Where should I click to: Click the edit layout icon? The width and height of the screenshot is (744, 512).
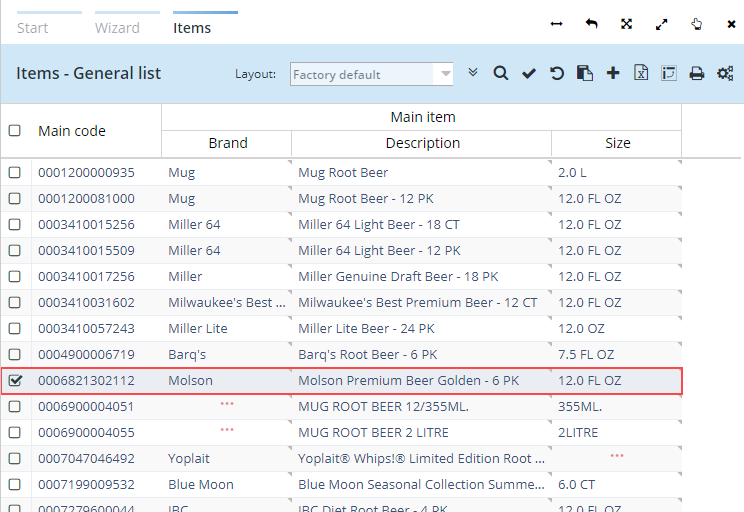(x=669, y=74)
